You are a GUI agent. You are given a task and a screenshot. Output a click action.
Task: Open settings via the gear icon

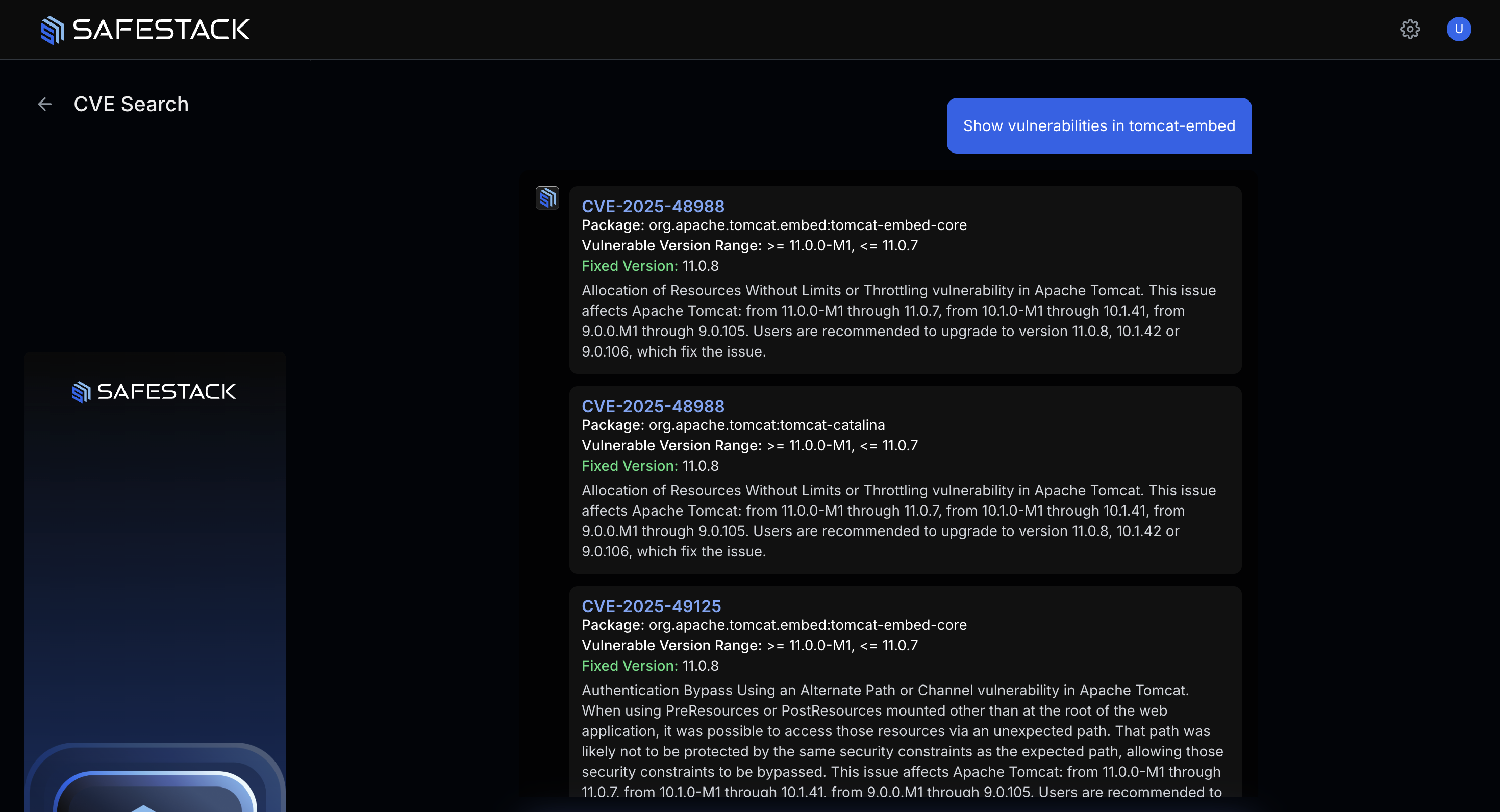click(1410, 29)
